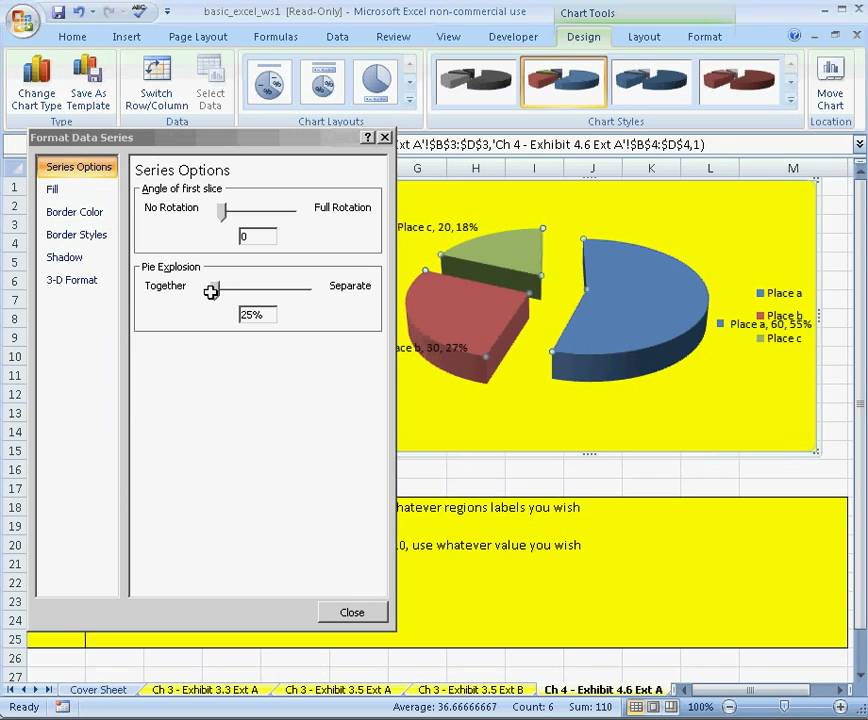Click the angle value input field
This screenshot has height=720, width=868.
[x=258, y=236]
